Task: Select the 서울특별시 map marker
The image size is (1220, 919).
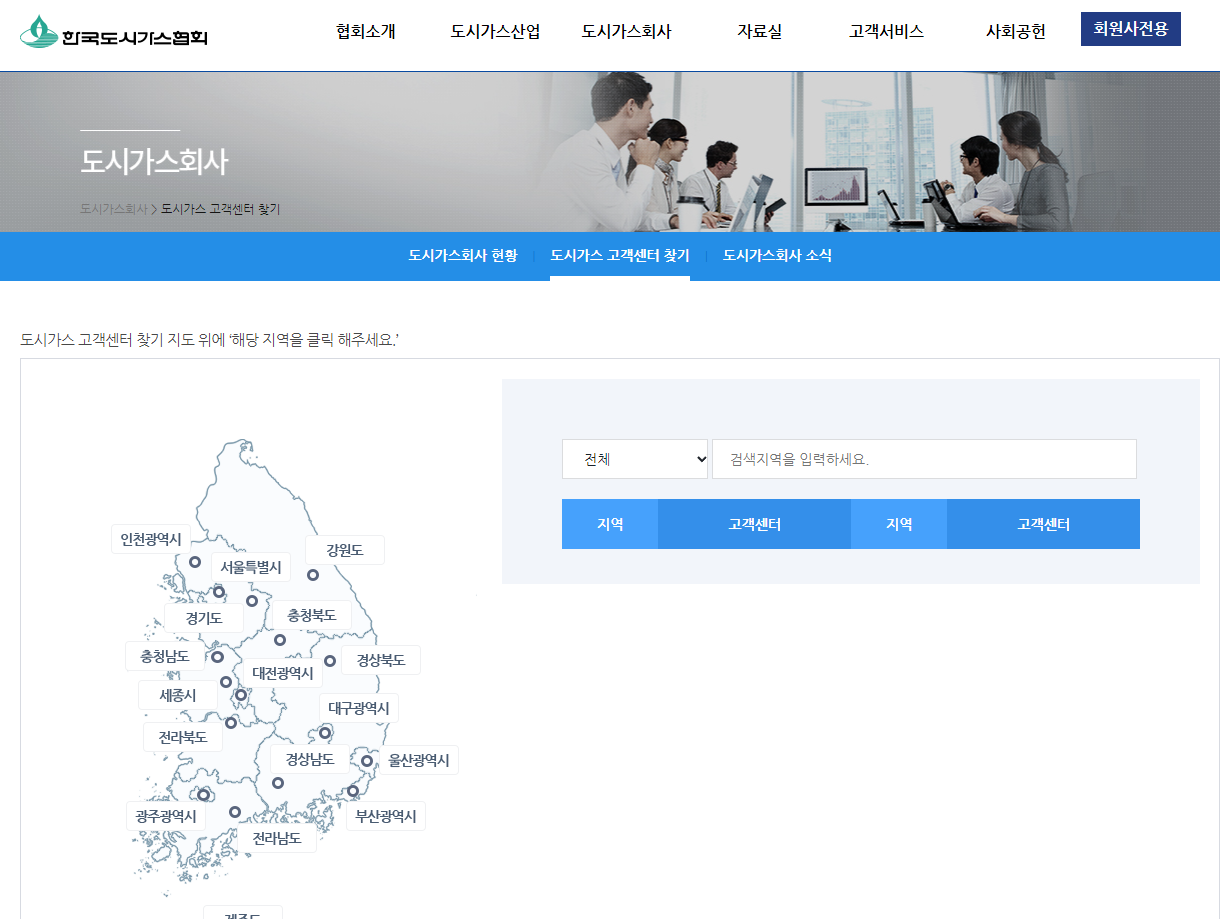Action: pyautogui.click(x=220, y=592)
